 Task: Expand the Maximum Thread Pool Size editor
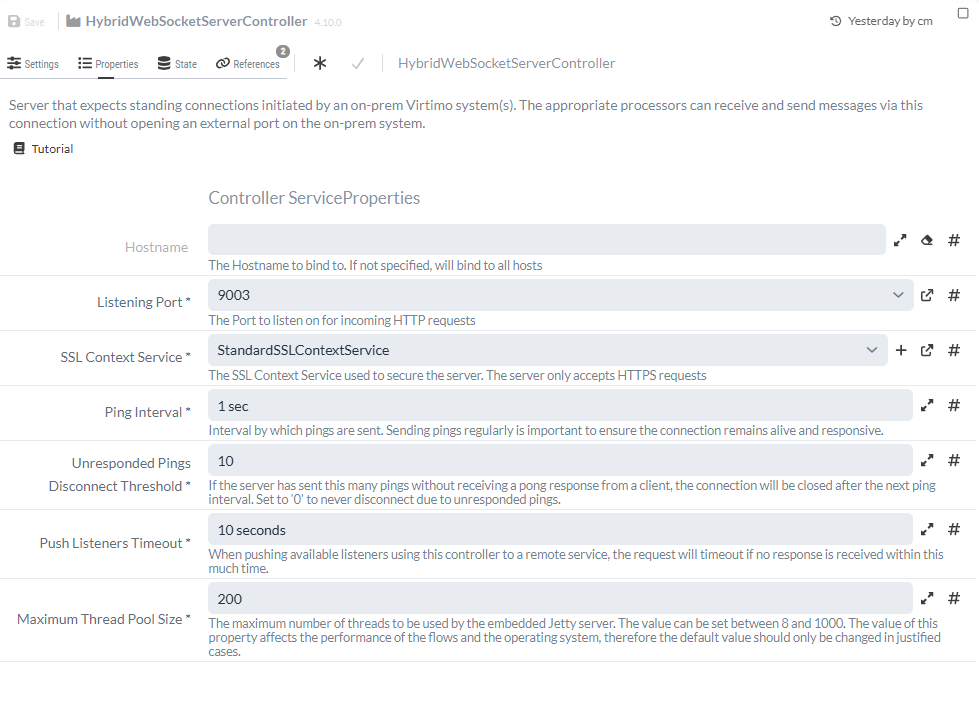coord(927,598)
